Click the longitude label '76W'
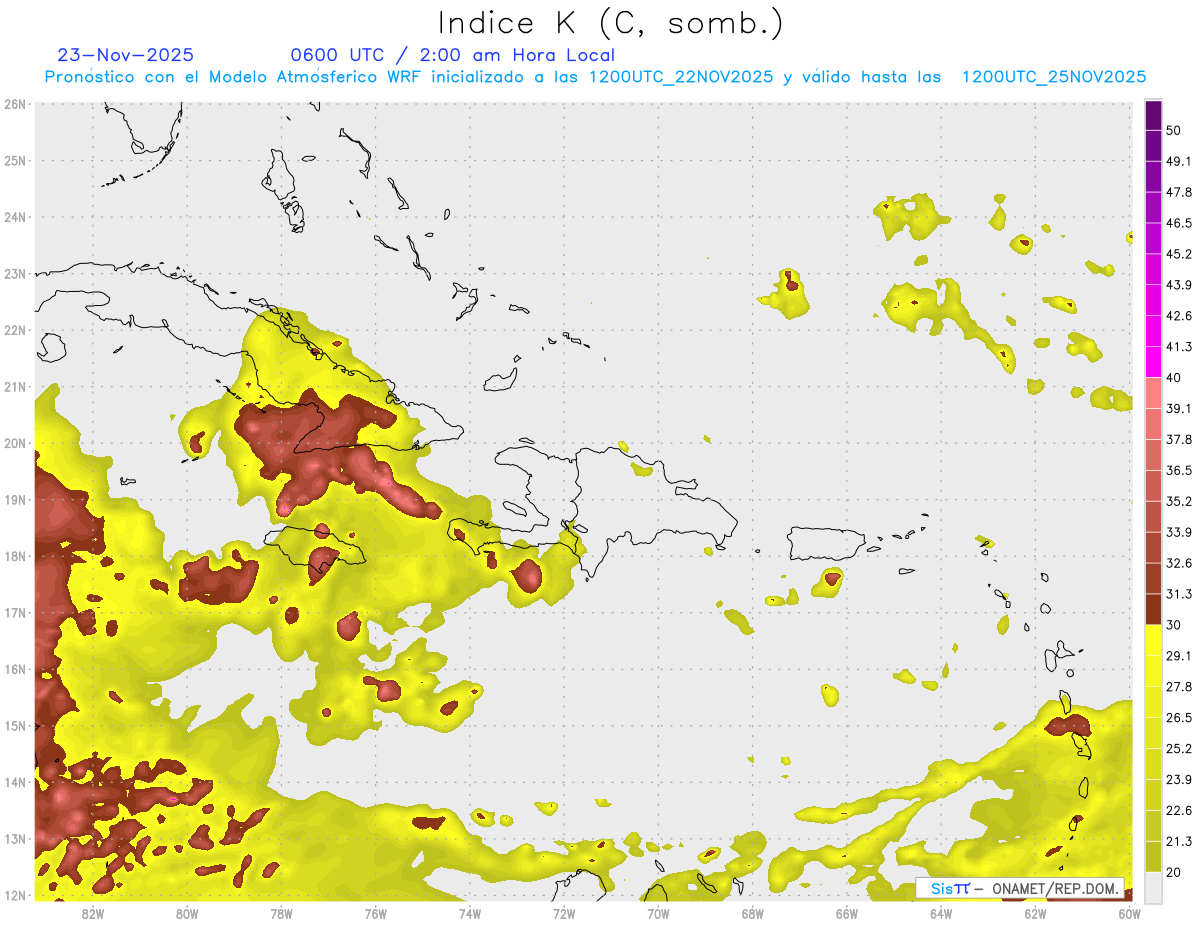The image size is (1200, 927). [x=375, y=913]
